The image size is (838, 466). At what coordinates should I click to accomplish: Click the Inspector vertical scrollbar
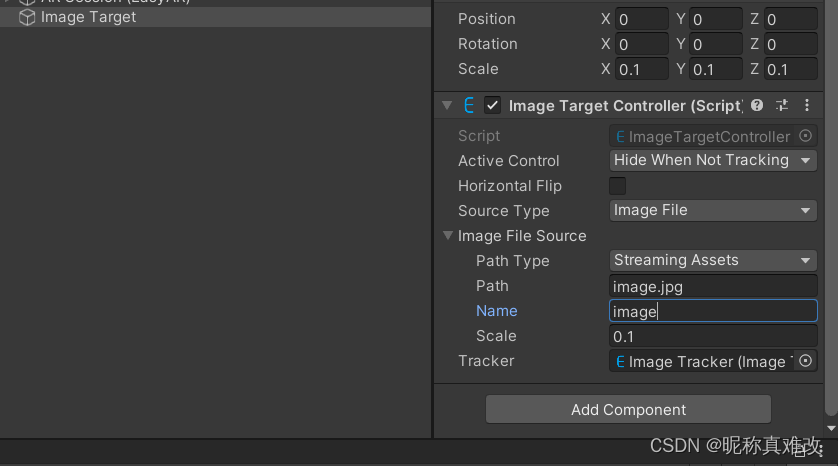click(x=831, y=208)
